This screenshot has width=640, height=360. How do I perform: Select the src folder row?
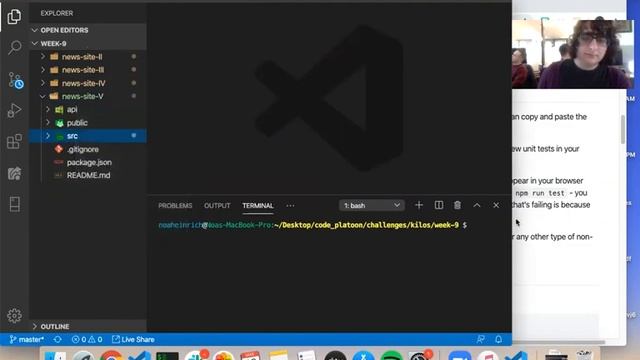pos(88,136)
